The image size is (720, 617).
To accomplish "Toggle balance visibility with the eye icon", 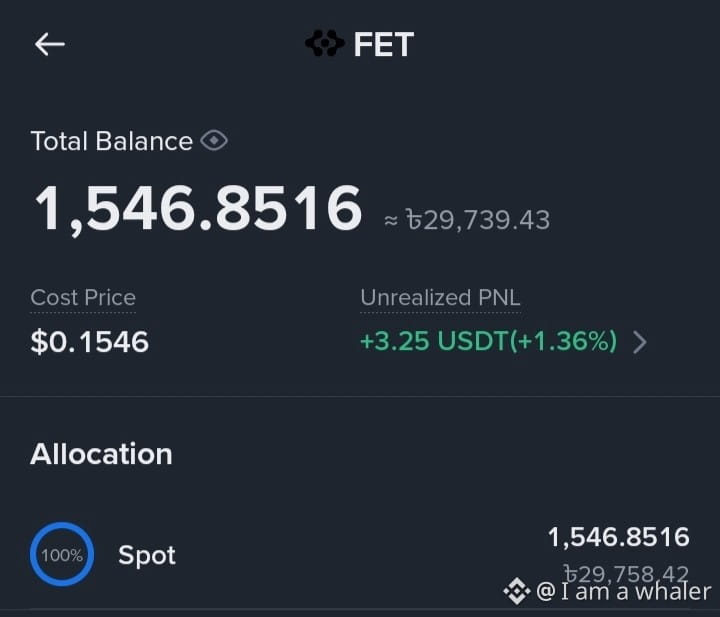I will (214, 140).
